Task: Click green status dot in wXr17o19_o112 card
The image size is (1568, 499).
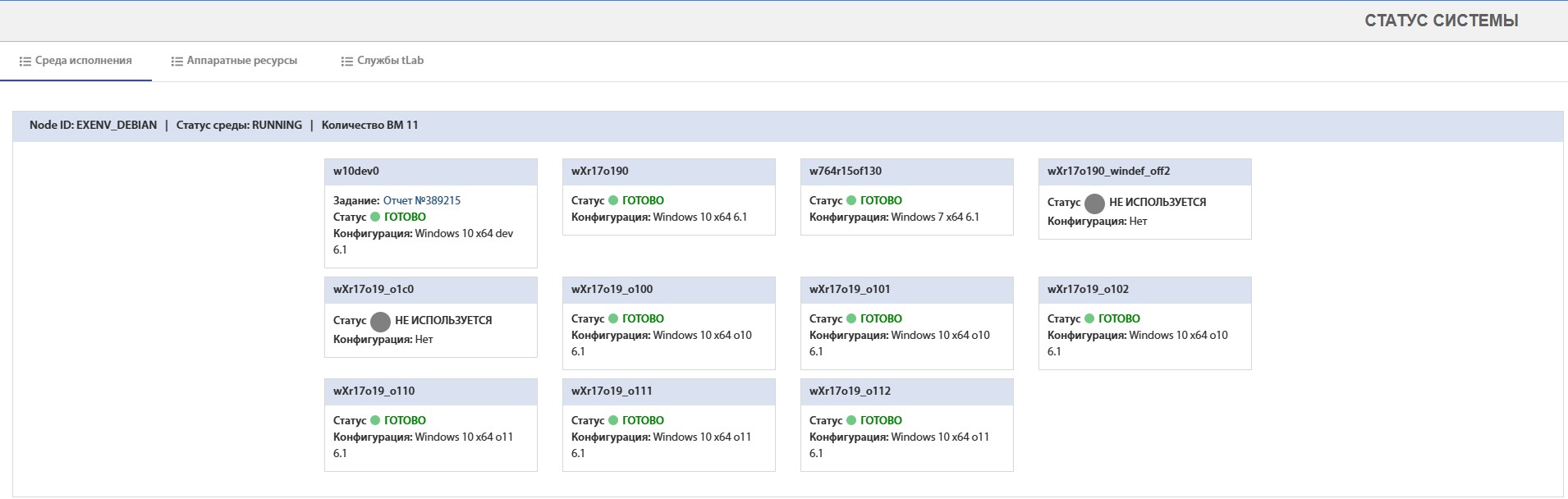Action: 851,421
